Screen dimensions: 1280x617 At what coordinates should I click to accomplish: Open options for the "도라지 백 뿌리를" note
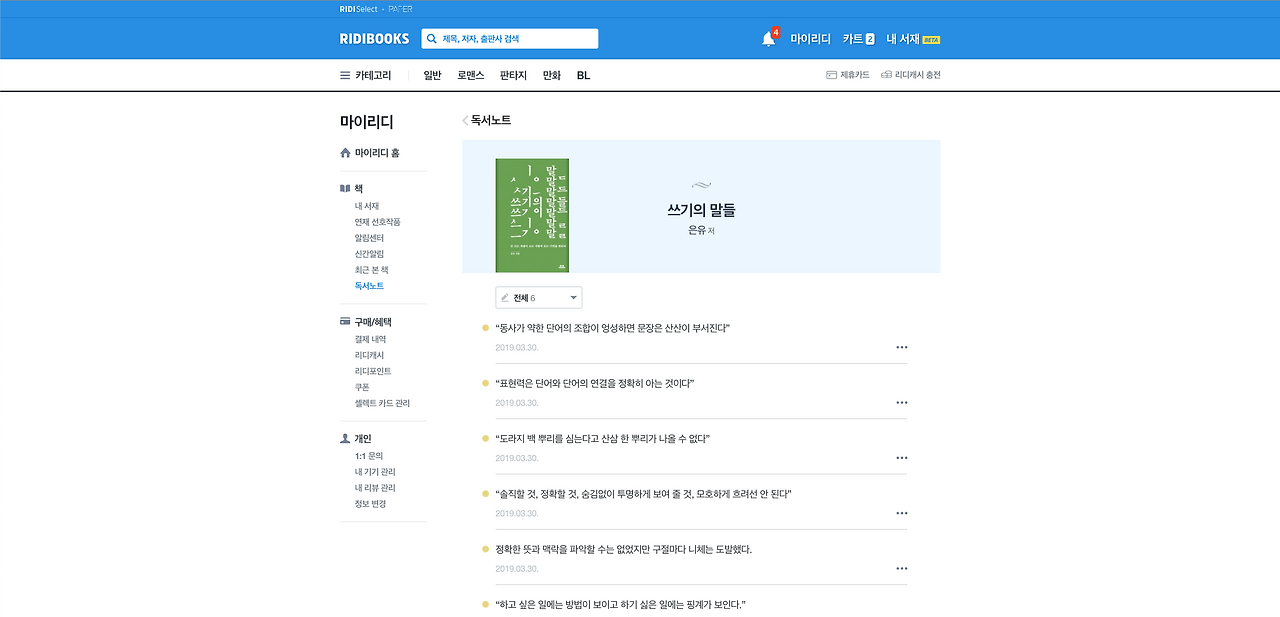(902, 458)
